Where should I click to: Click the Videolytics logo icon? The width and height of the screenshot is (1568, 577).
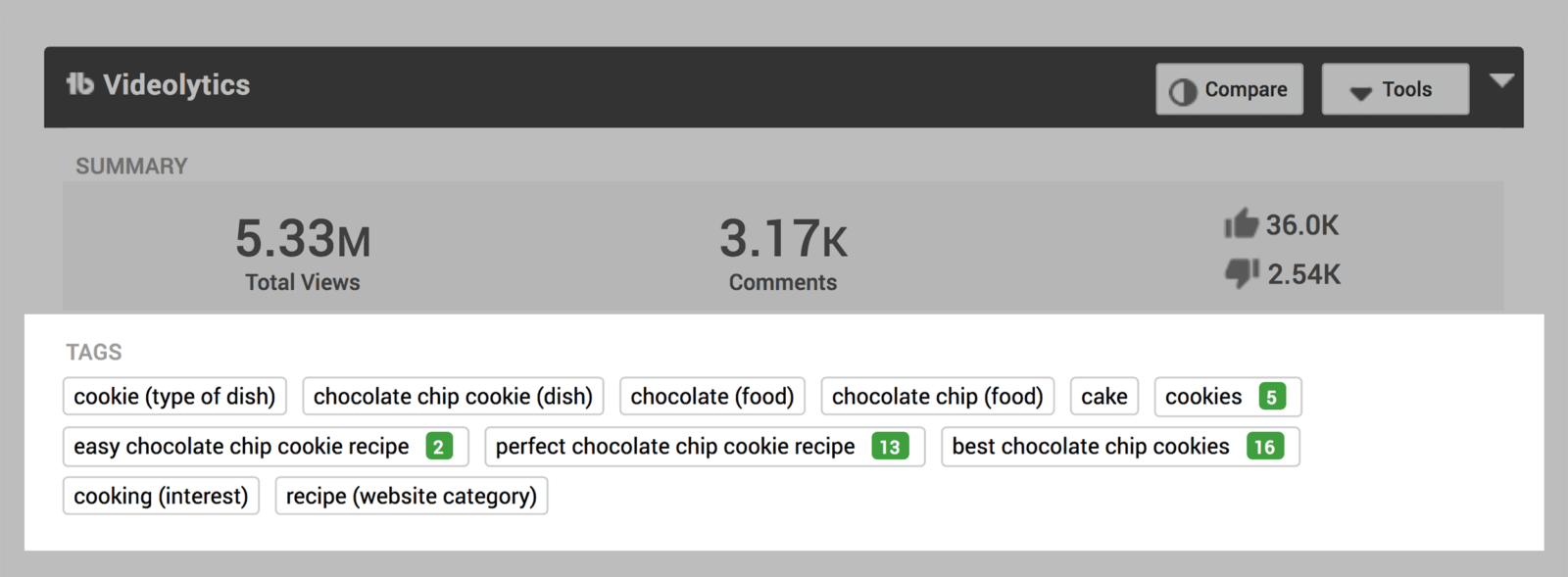(x=79, y=85)
